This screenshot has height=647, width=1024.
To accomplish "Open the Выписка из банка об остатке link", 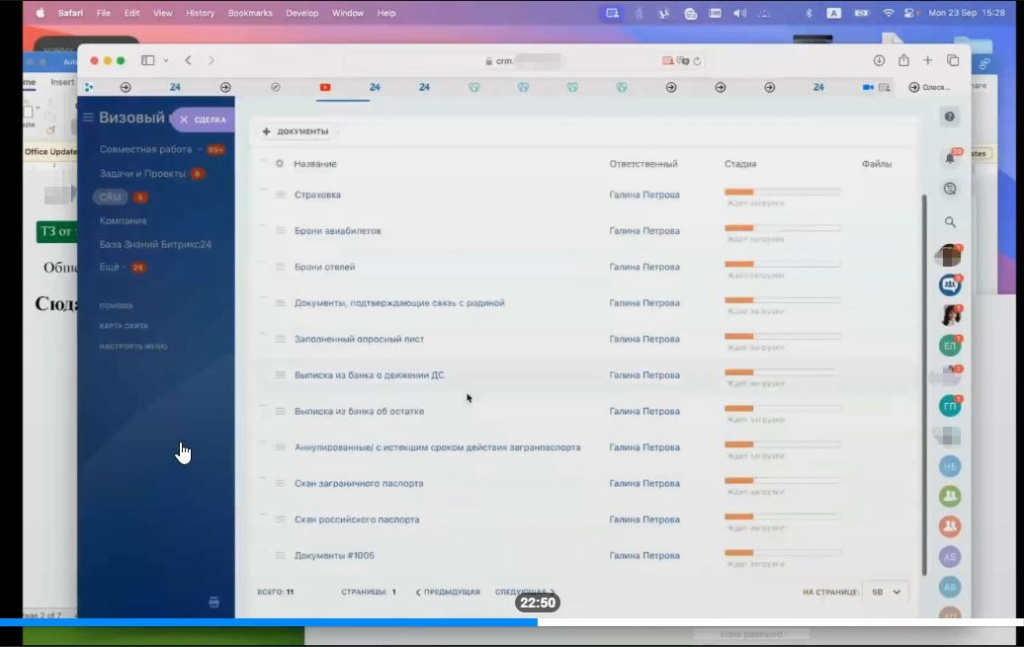I will click(x=359, y=411).
